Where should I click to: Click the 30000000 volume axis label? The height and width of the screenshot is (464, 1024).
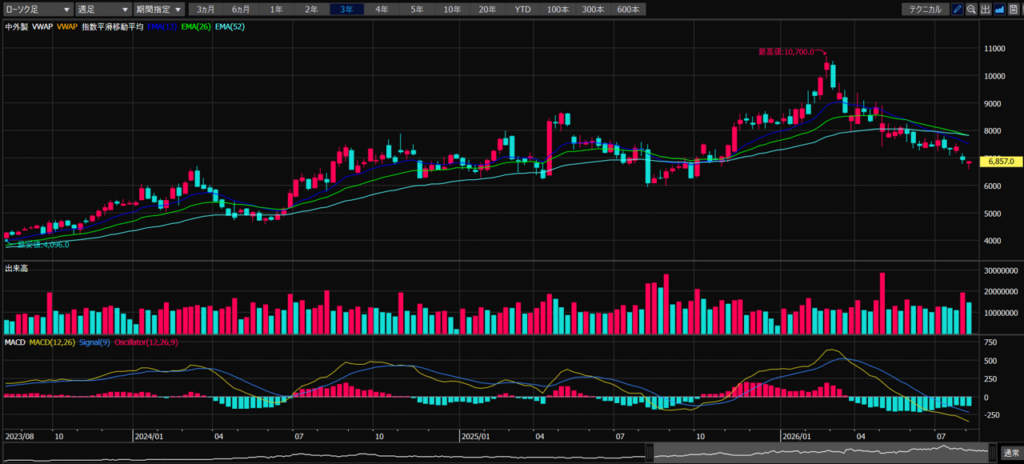(1000, 271)
